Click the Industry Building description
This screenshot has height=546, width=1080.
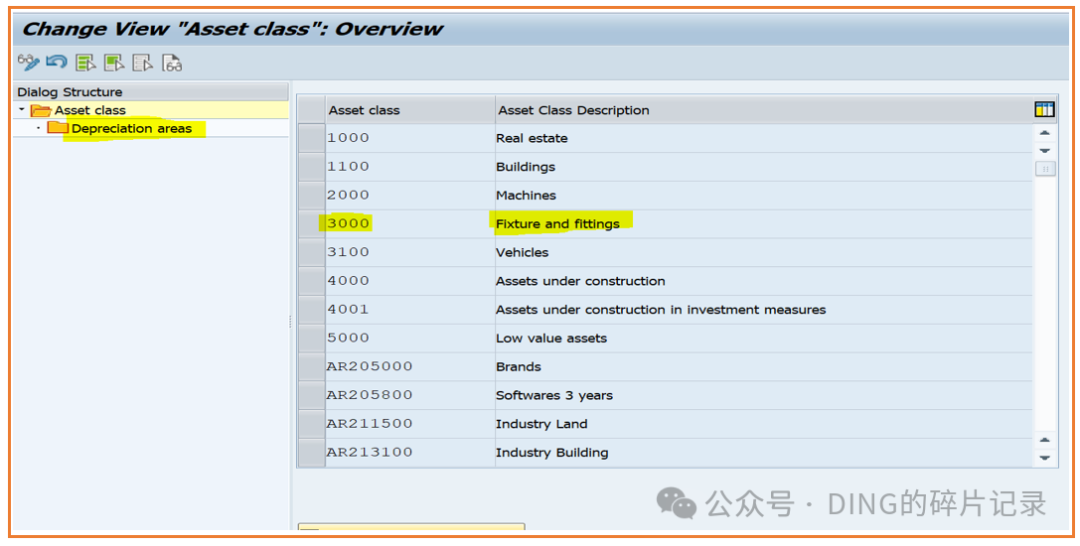point(552,453)
